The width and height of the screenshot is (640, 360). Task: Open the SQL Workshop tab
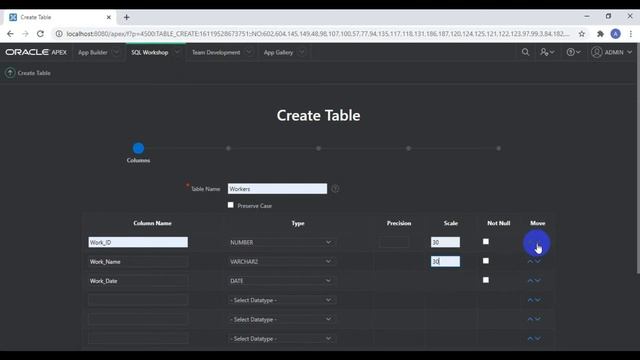[x=150, y=52]
